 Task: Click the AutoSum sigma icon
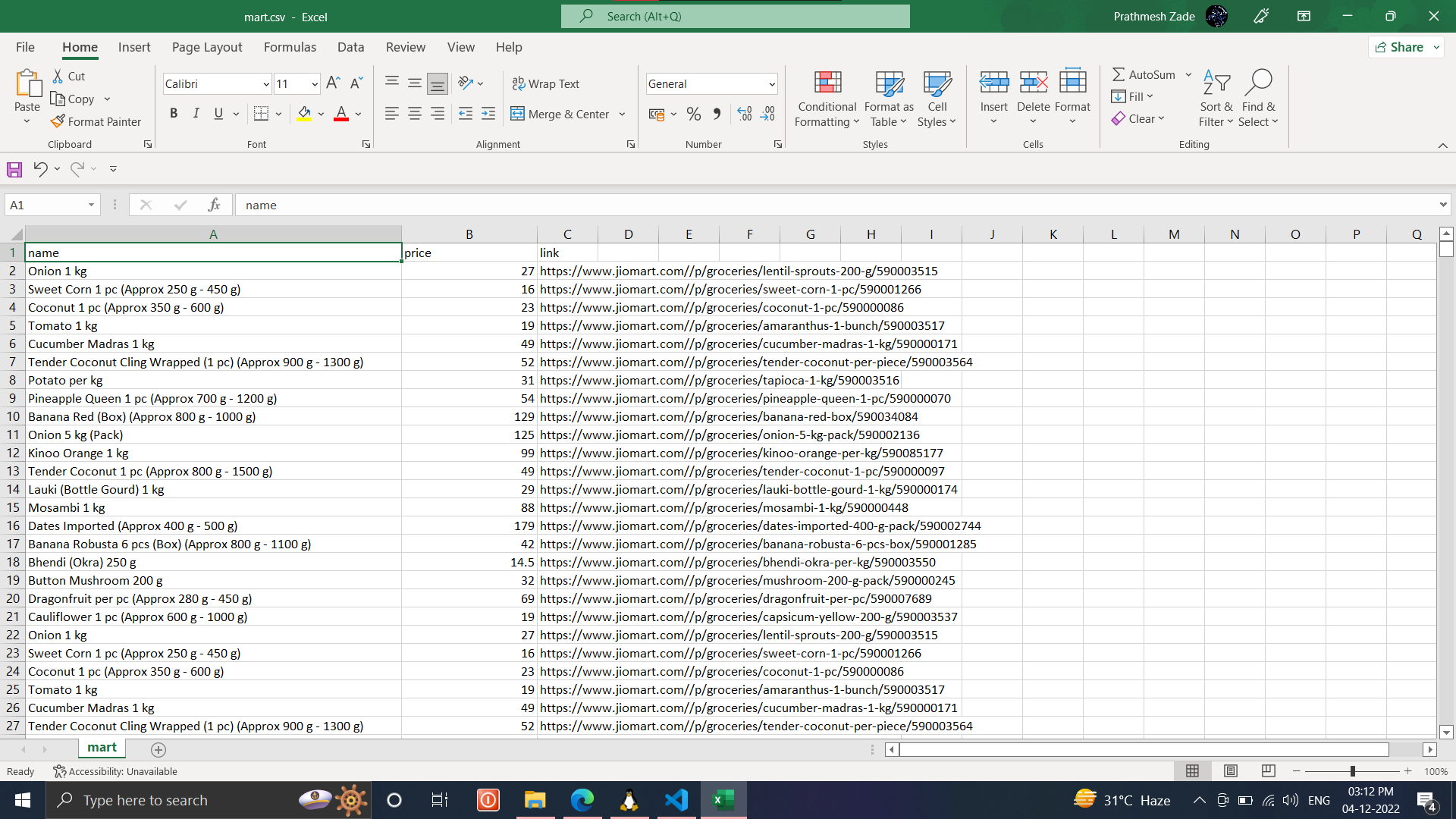pos(1119,74)
